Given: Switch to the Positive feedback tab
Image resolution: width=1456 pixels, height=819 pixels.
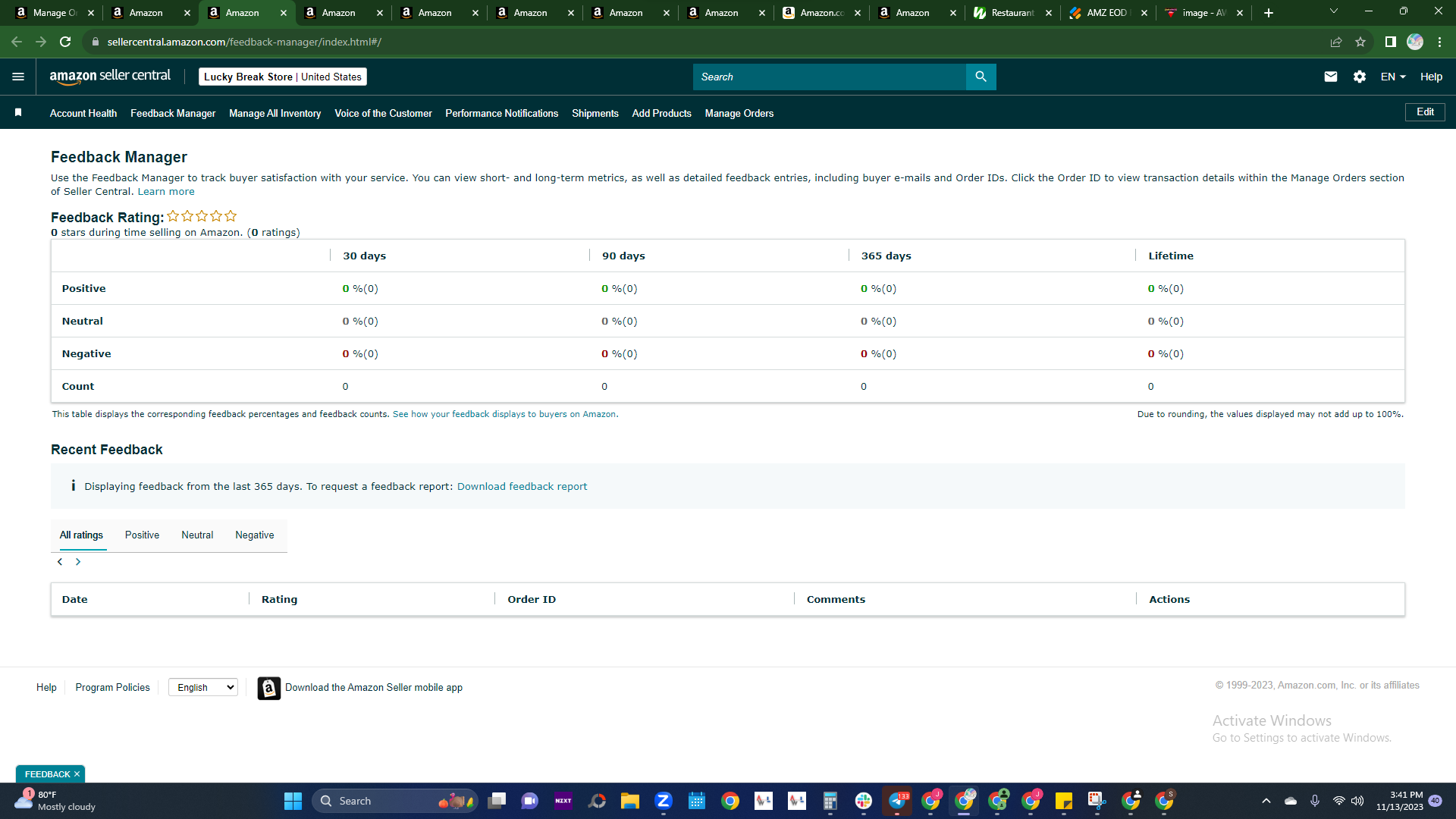Looking at the screenshot, I should [142, 535].
